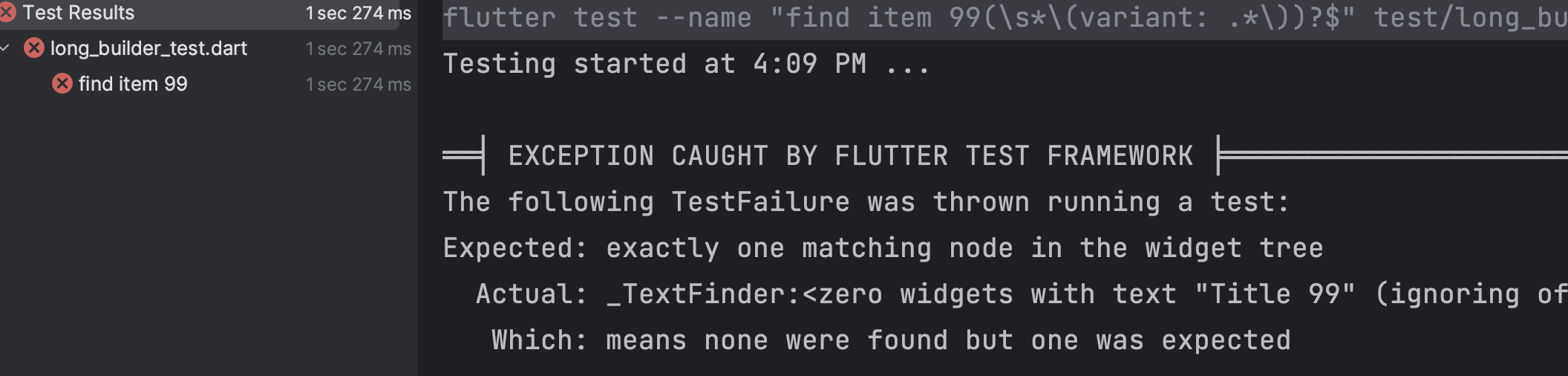Click the Test Results total duration
1568x376 pixels.
[x=359, y=13]
